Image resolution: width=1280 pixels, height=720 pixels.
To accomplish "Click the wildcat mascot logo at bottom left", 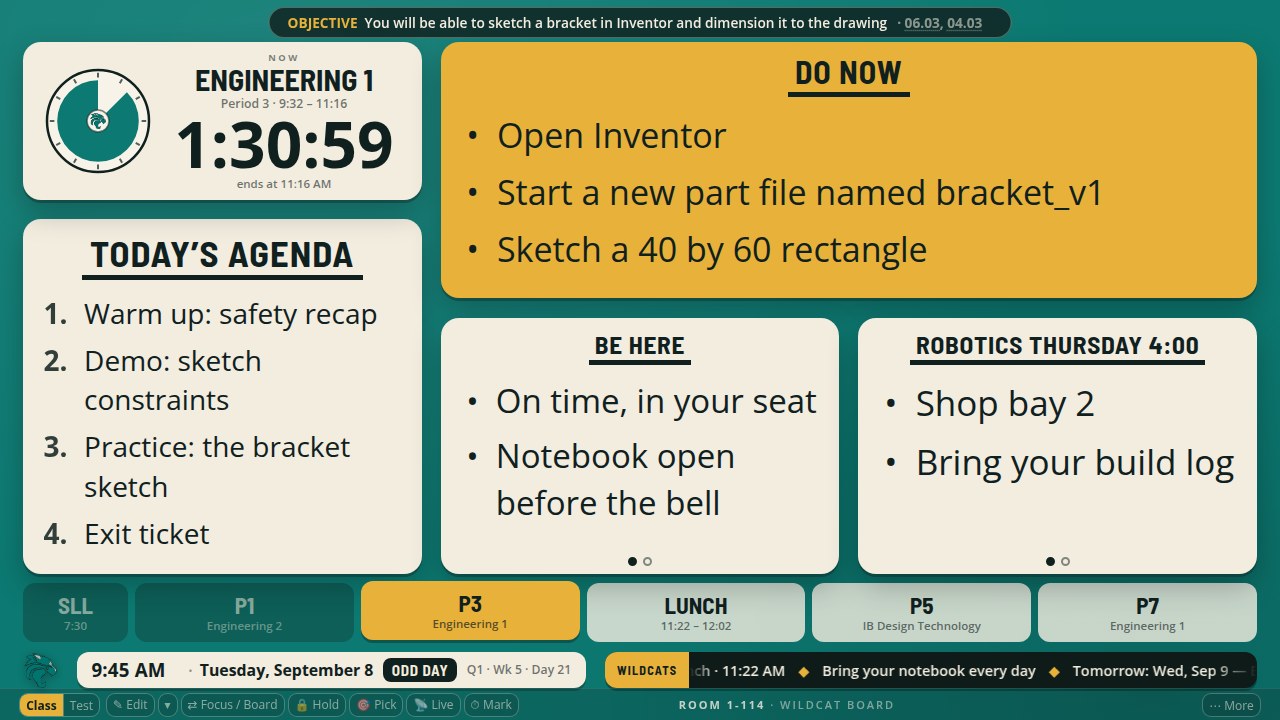I will click(x=41, y=670).
